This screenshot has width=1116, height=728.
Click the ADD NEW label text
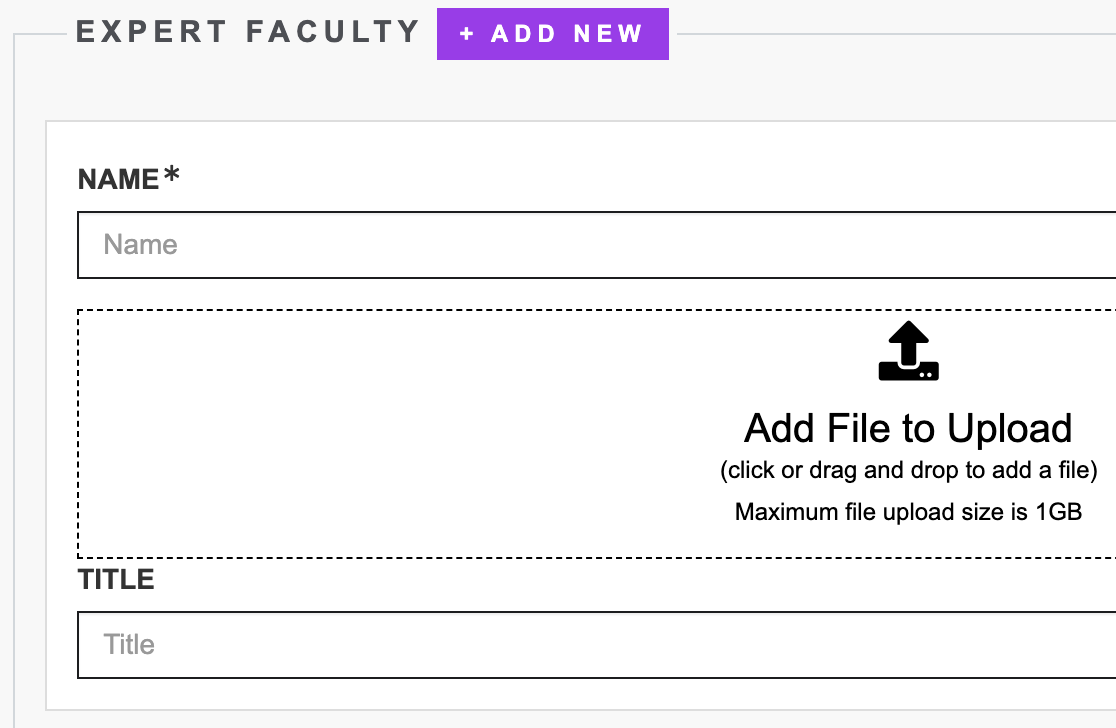click(x=567, y=34)
